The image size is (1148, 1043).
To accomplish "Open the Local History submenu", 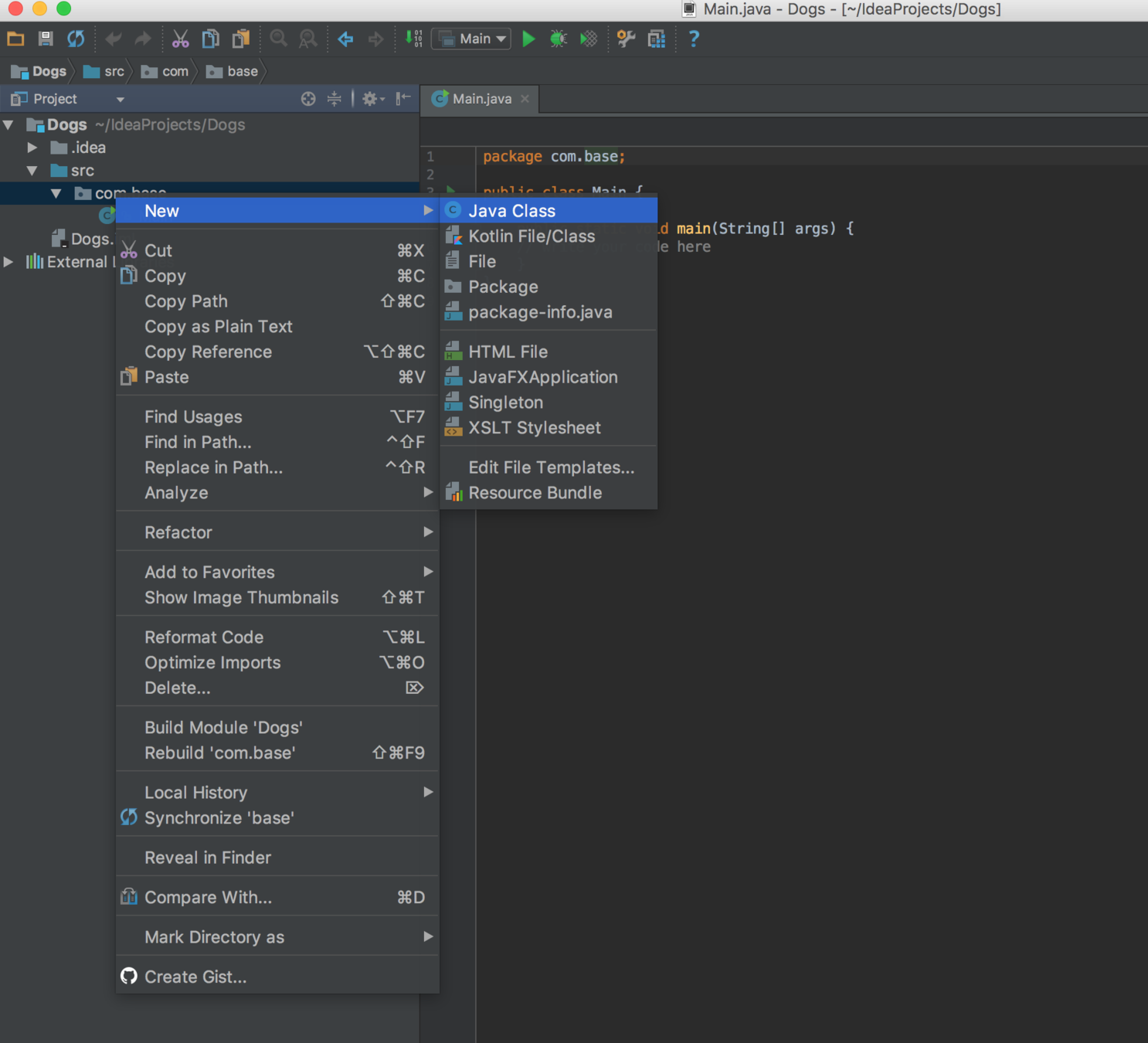I will pos(277,793).
